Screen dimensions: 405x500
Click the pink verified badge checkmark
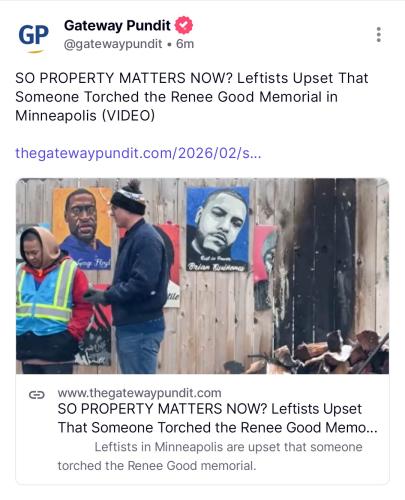(184, 25)
